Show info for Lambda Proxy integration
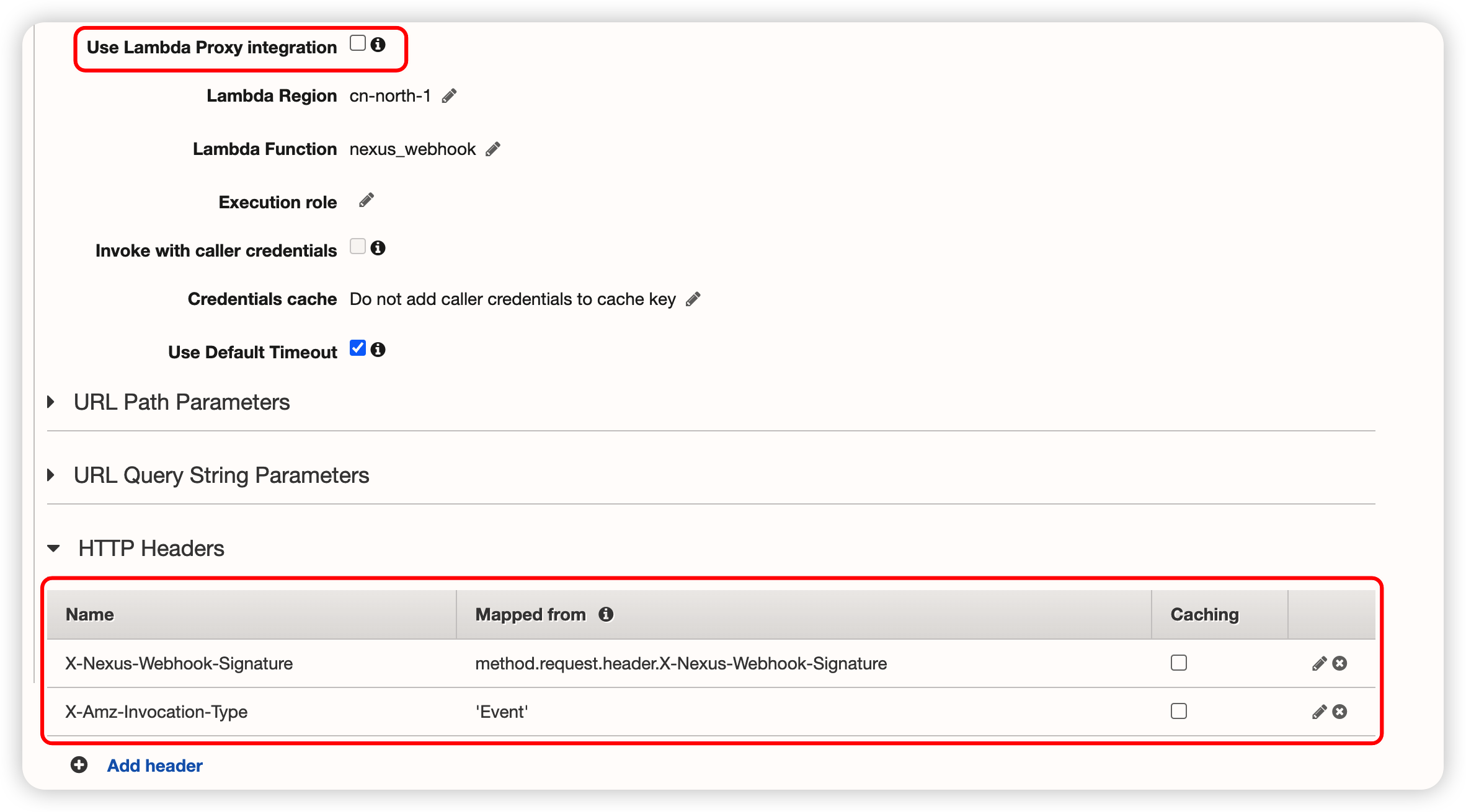This screenshot has width=1466, height=812. point(378,45)
